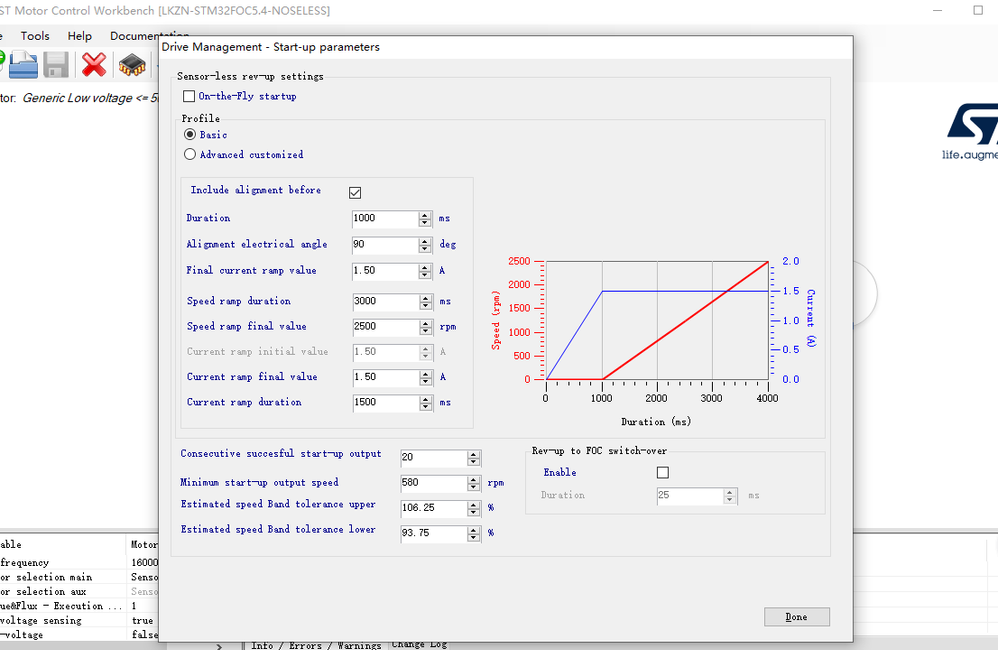Decrease Minimum start-up output speed down arrow
This screenshot has height=650, width=998.
(474, 488)
